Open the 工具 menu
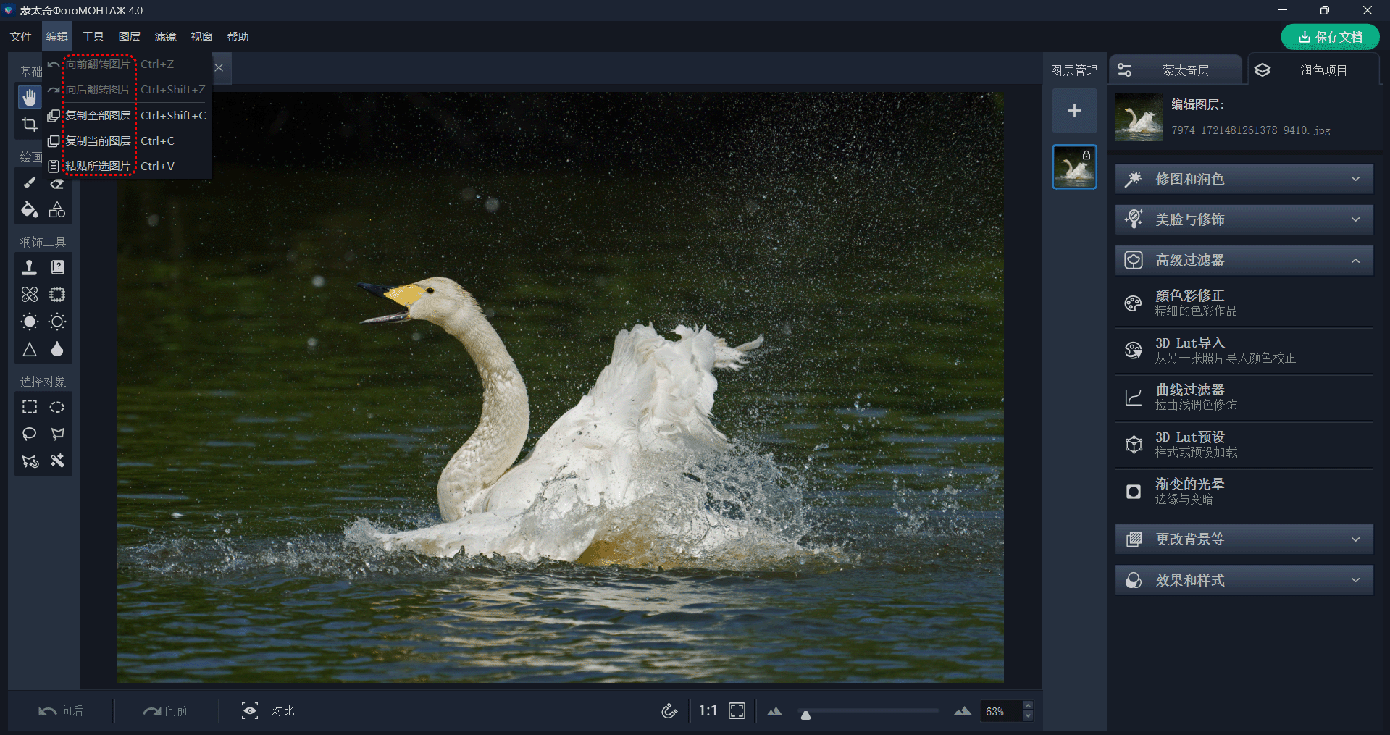The height and width of the screenshot is (735, 1390). 93,37
